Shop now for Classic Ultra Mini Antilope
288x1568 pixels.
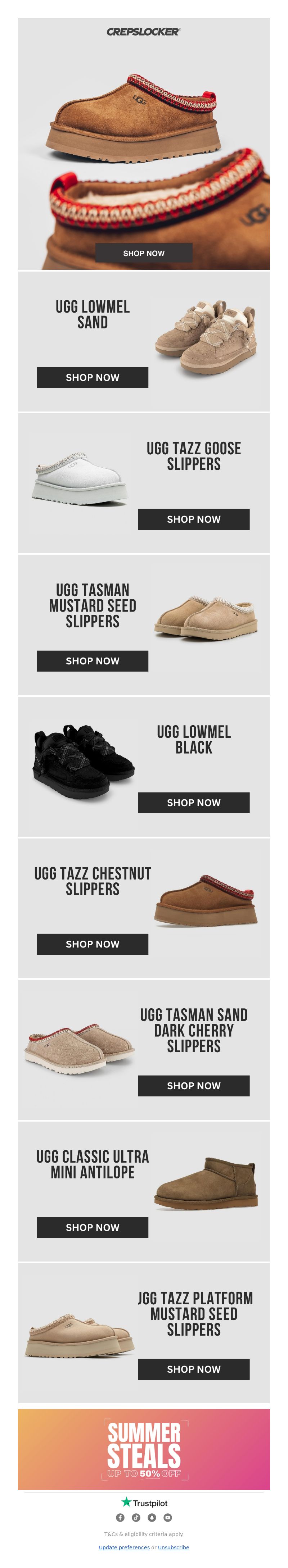pos(93,1227)
